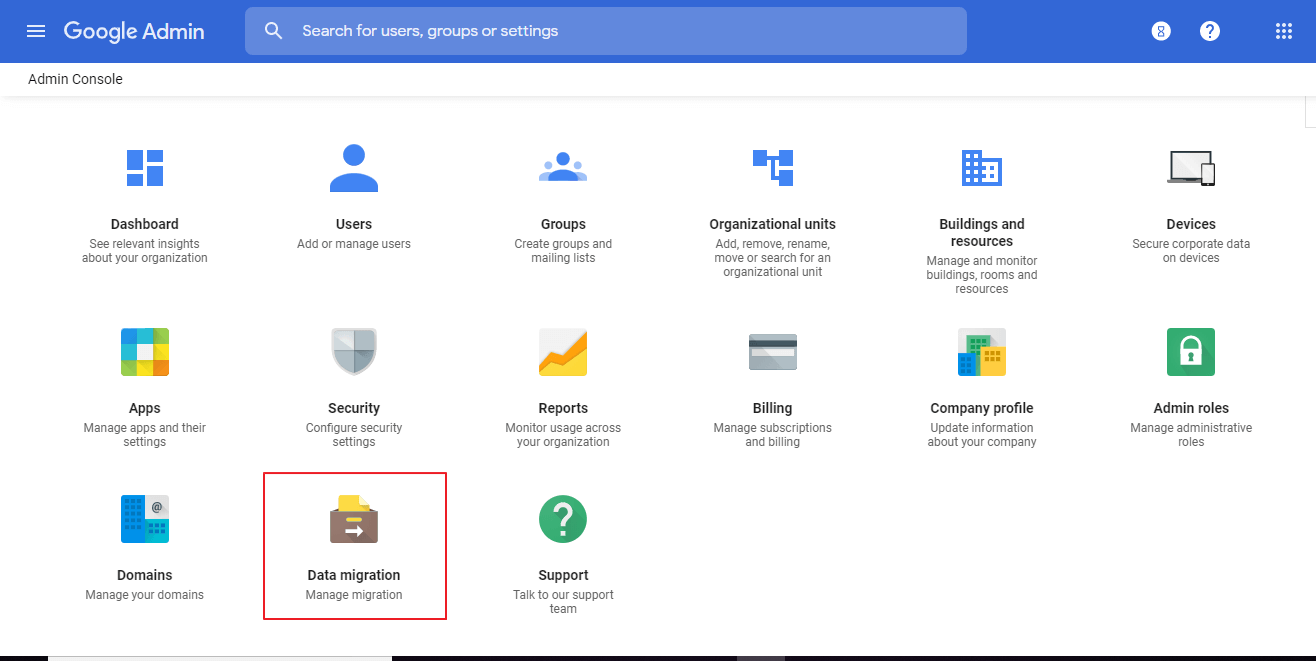Click the Dashboard icon
The height and width of the screenshot is (661, 1316).
click(x=145, y=168)
